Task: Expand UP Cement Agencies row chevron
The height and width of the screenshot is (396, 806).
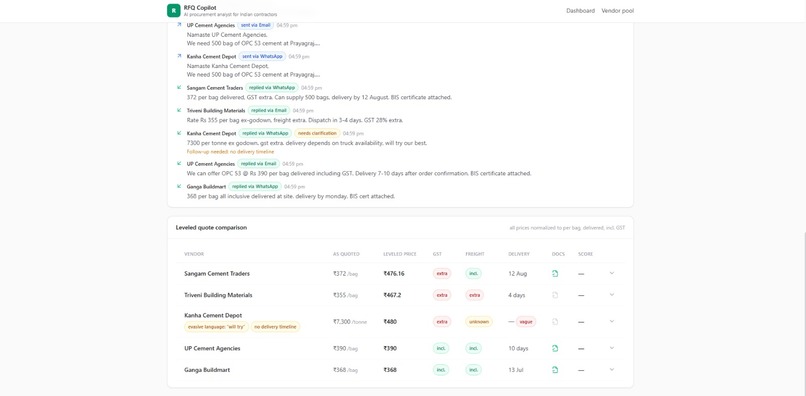Action: tap(612, 348)
